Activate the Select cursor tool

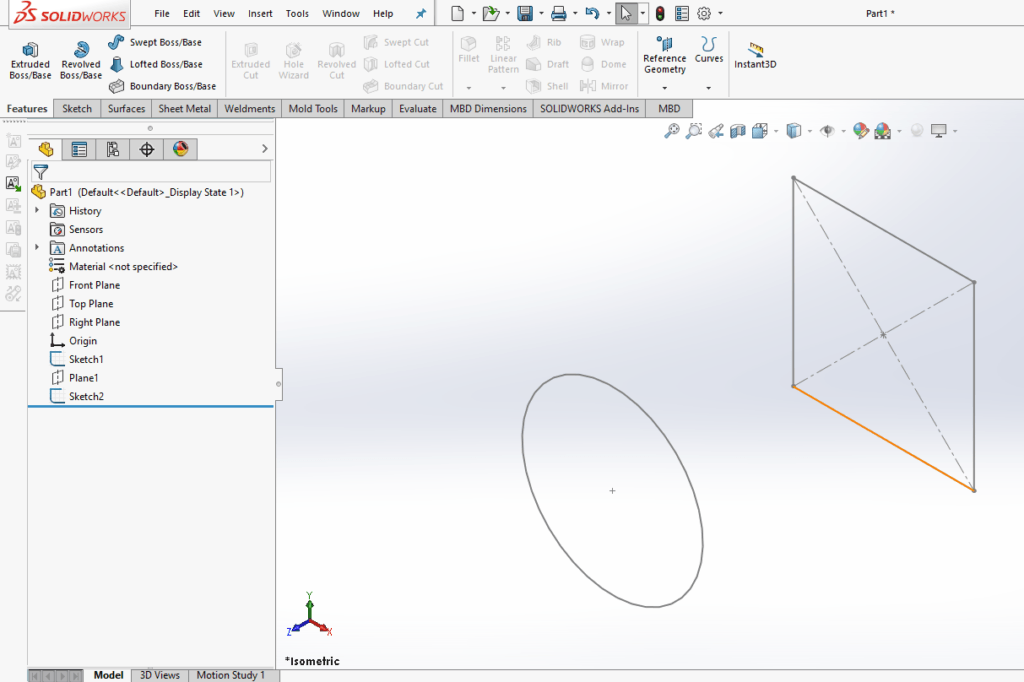tap(626, 13)
